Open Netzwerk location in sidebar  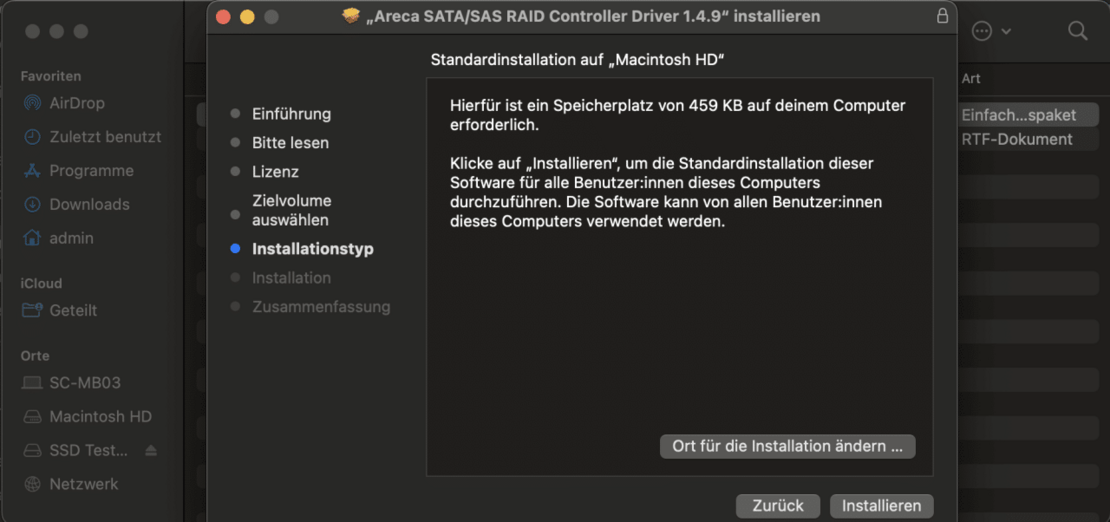(83, 485)
